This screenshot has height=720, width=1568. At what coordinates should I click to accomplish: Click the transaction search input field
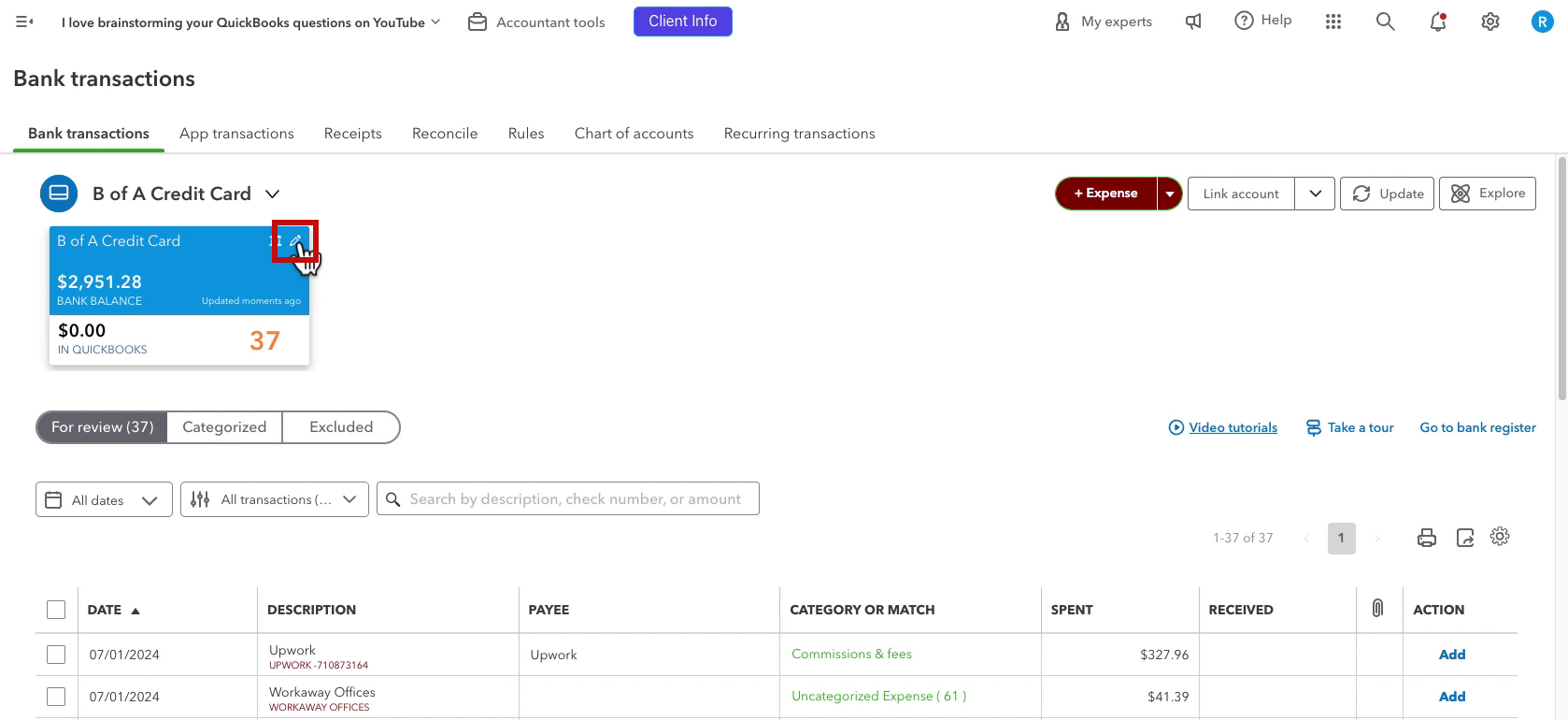(568, 499)
